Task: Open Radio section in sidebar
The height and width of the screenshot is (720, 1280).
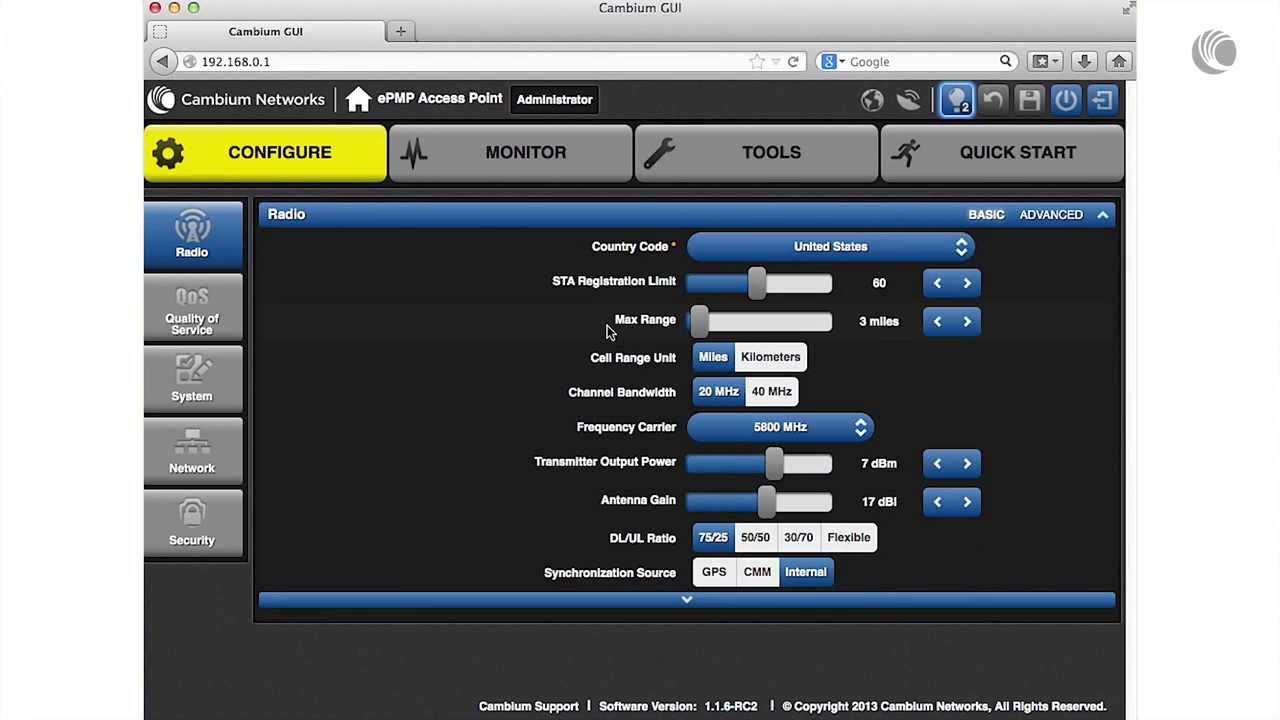Action: click(x=192, y=235)
